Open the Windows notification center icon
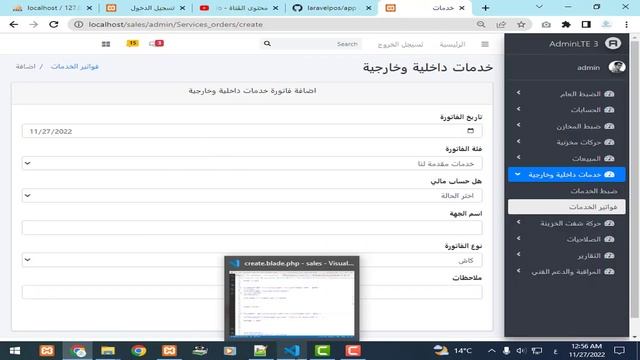Viewport: 640px width, 360px height. coord(619,351)
